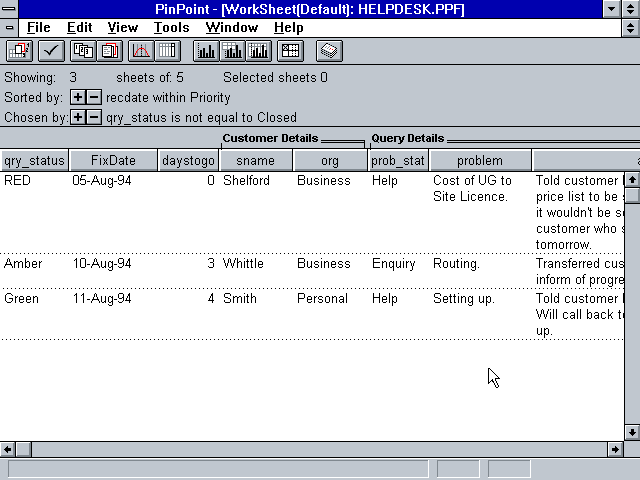Click the Enquiry prob_stat cell
The image size is (640, 480).
pos(393,264)
